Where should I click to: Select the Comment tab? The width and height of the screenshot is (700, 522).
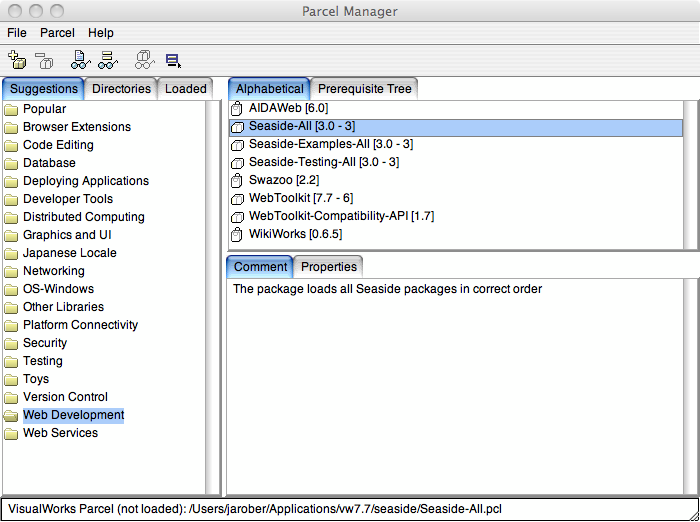pos(260,267)
